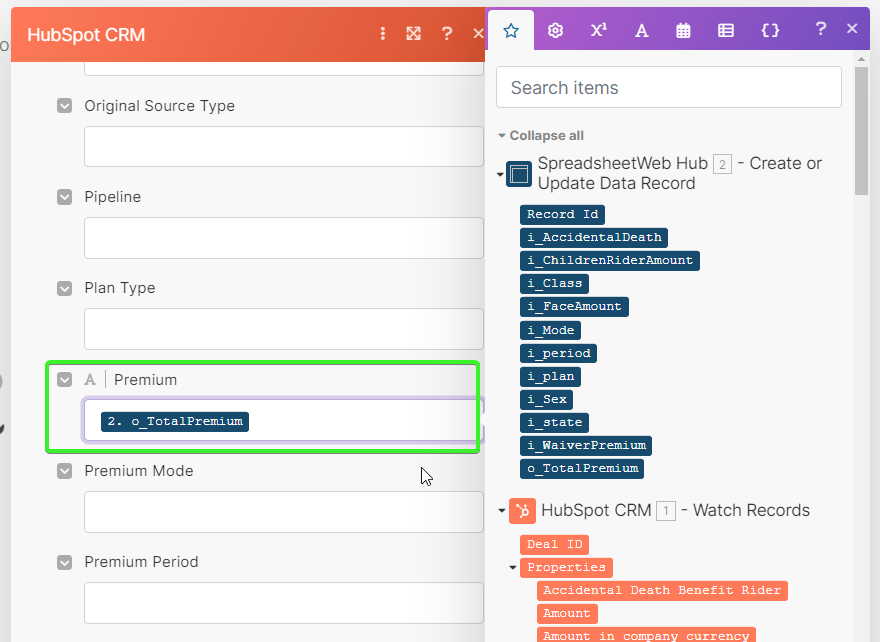Toggle the Premium Mode checkbox
This screenshot has width=880, height=642.
[x=65, y=471]
